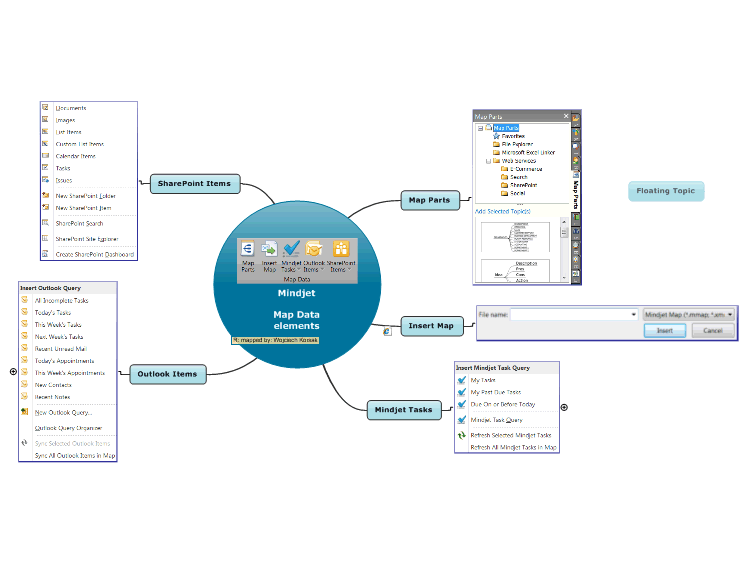Select the Outlook Items topic node
The height and width of the screenshot is (563, 750).
pos(168,374)
